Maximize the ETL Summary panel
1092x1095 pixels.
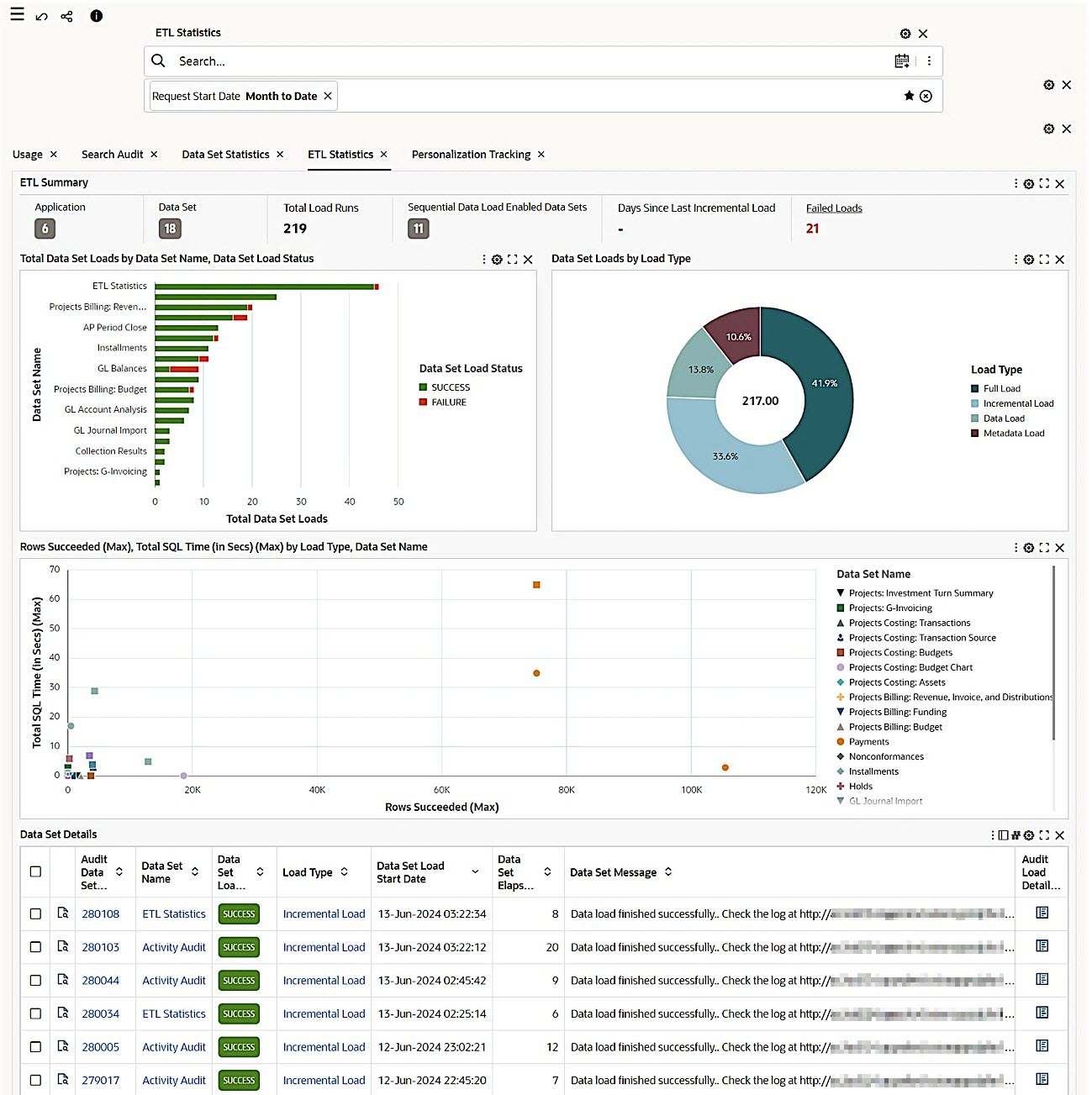[1044, 183]
